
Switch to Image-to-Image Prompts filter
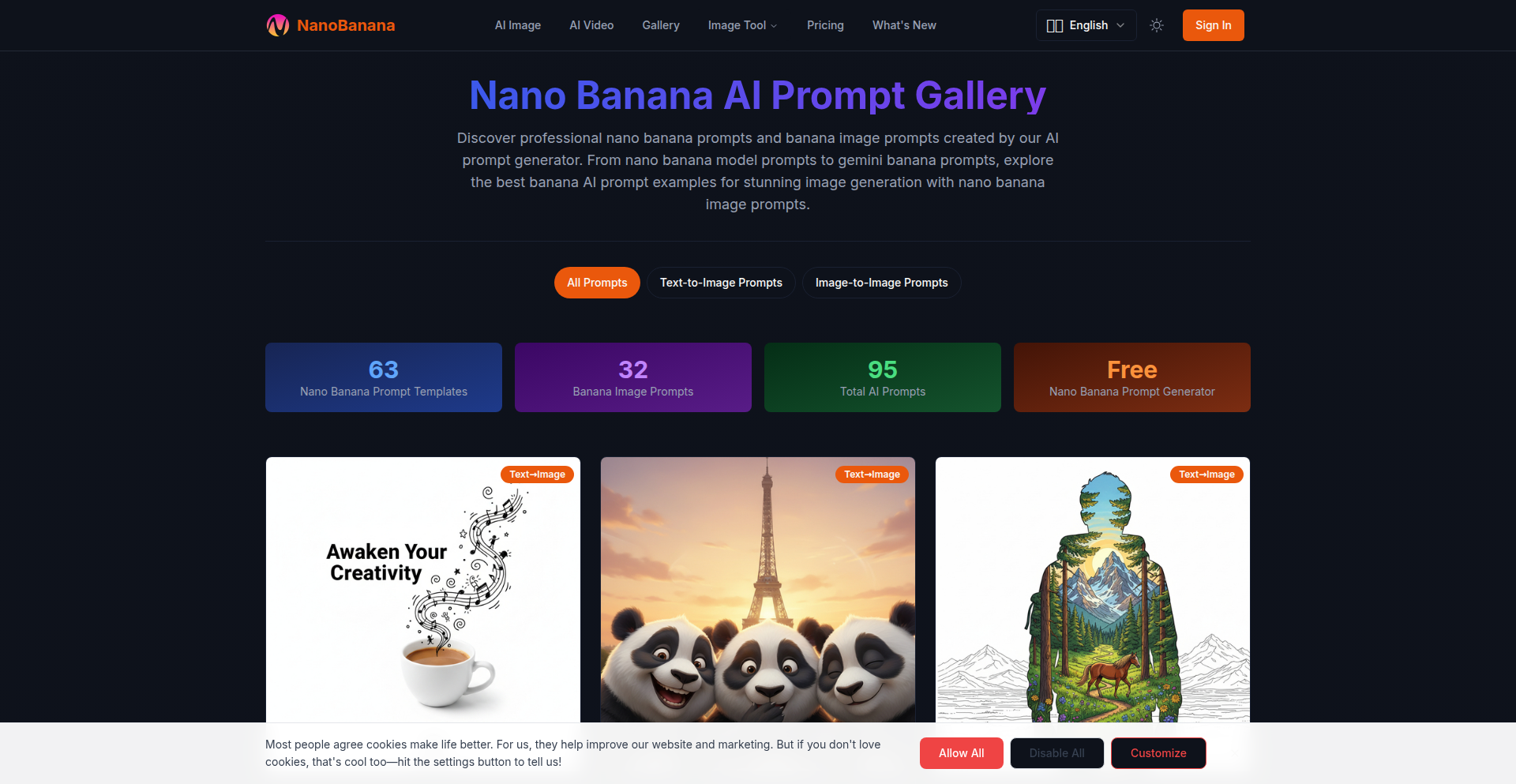[x=881, y=283]
